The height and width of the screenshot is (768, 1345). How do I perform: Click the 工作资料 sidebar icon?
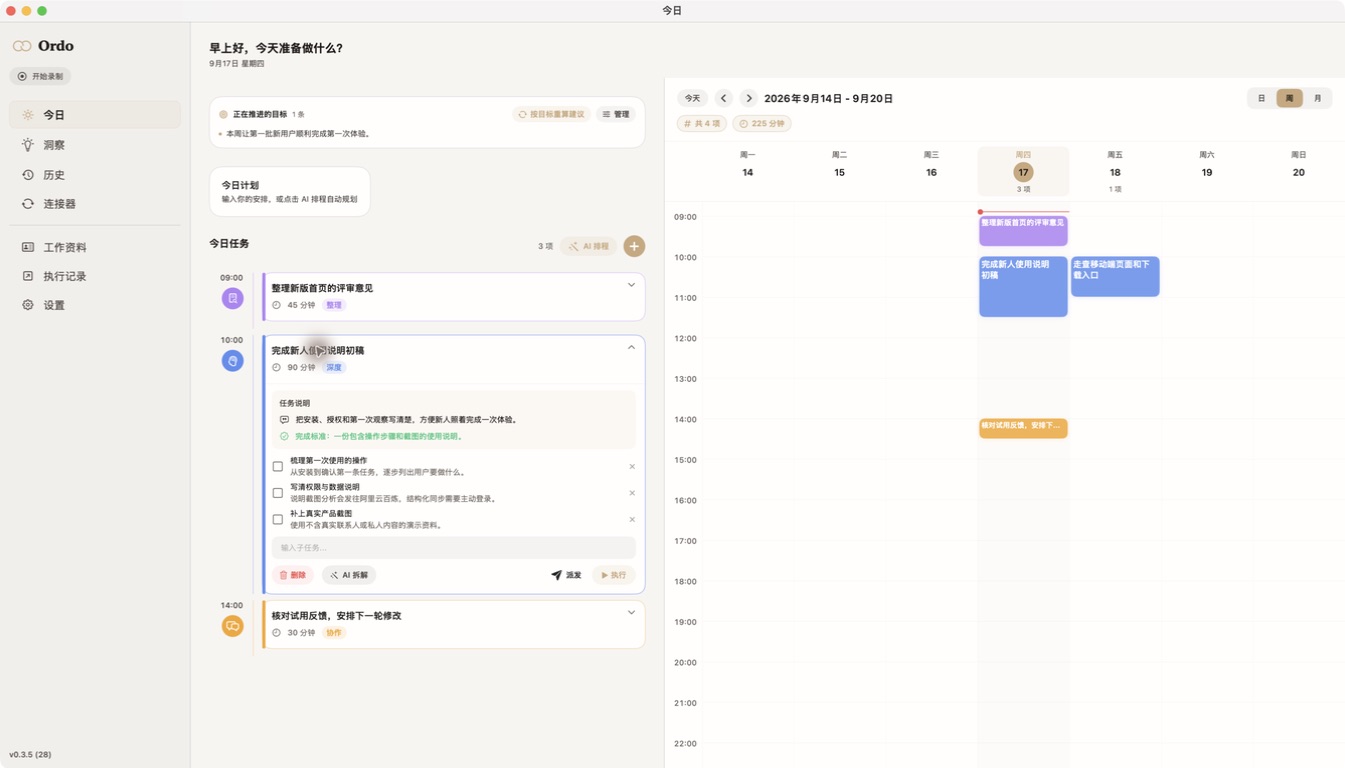(x=28, y=247)
